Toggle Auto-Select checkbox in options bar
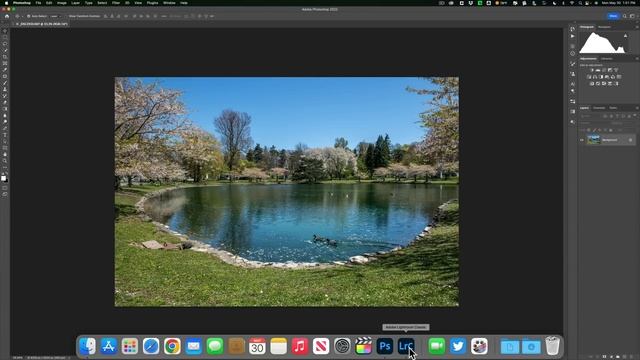Screen dimensions: 640x360 click(29, 16)
